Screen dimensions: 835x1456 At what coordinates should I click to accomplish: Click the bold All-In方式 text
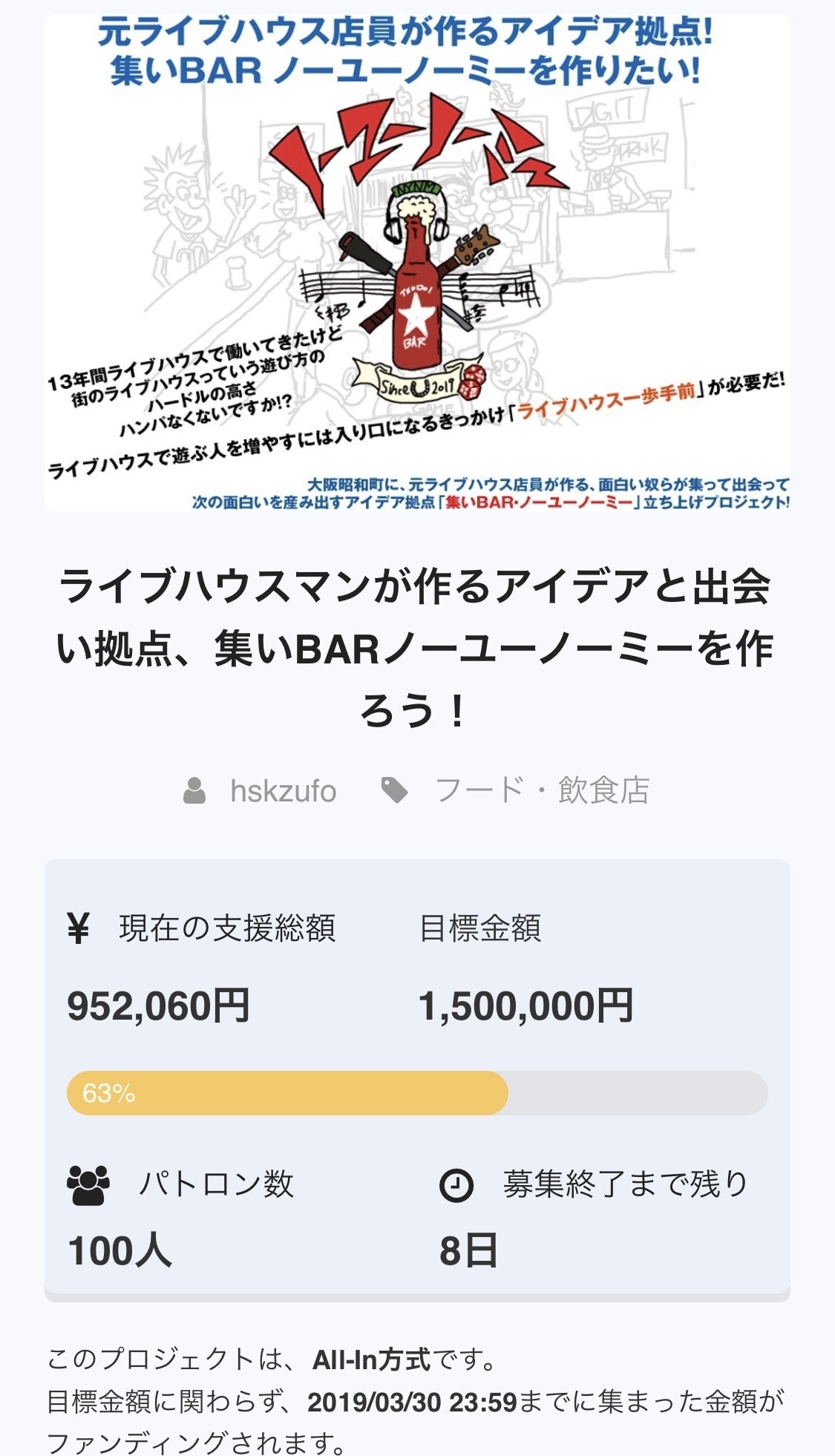pyautogui.click(x=371, y=1360)
